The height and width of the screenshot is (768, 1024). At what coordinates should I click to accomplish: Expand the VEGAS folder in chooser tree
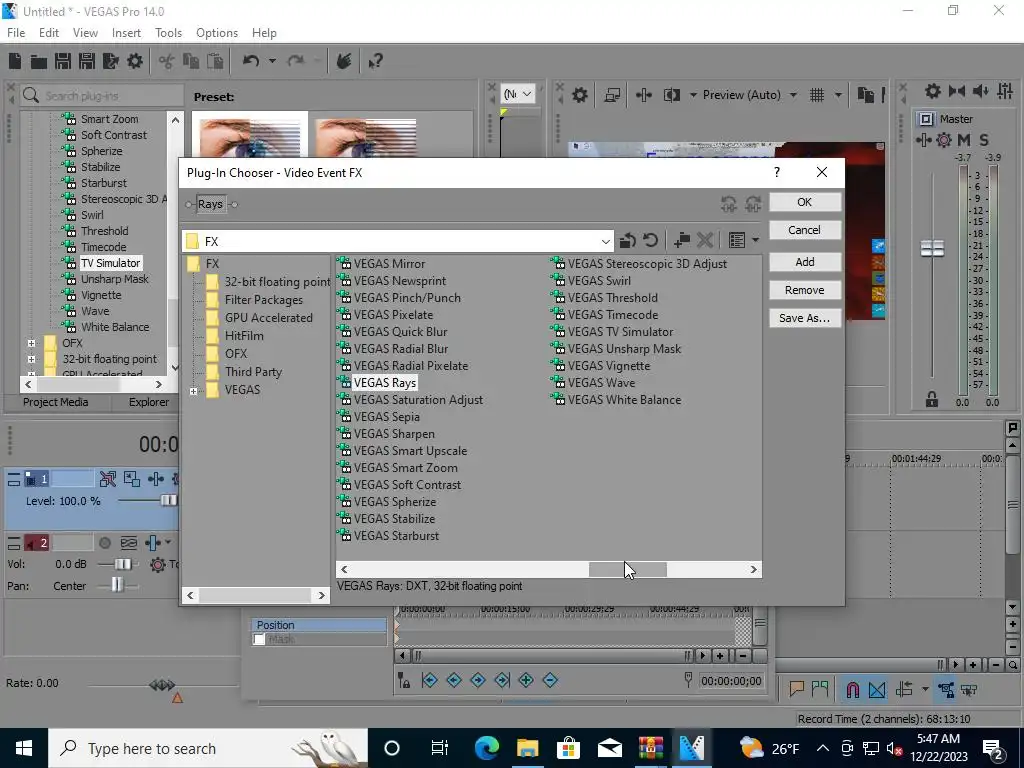[193, 391]
